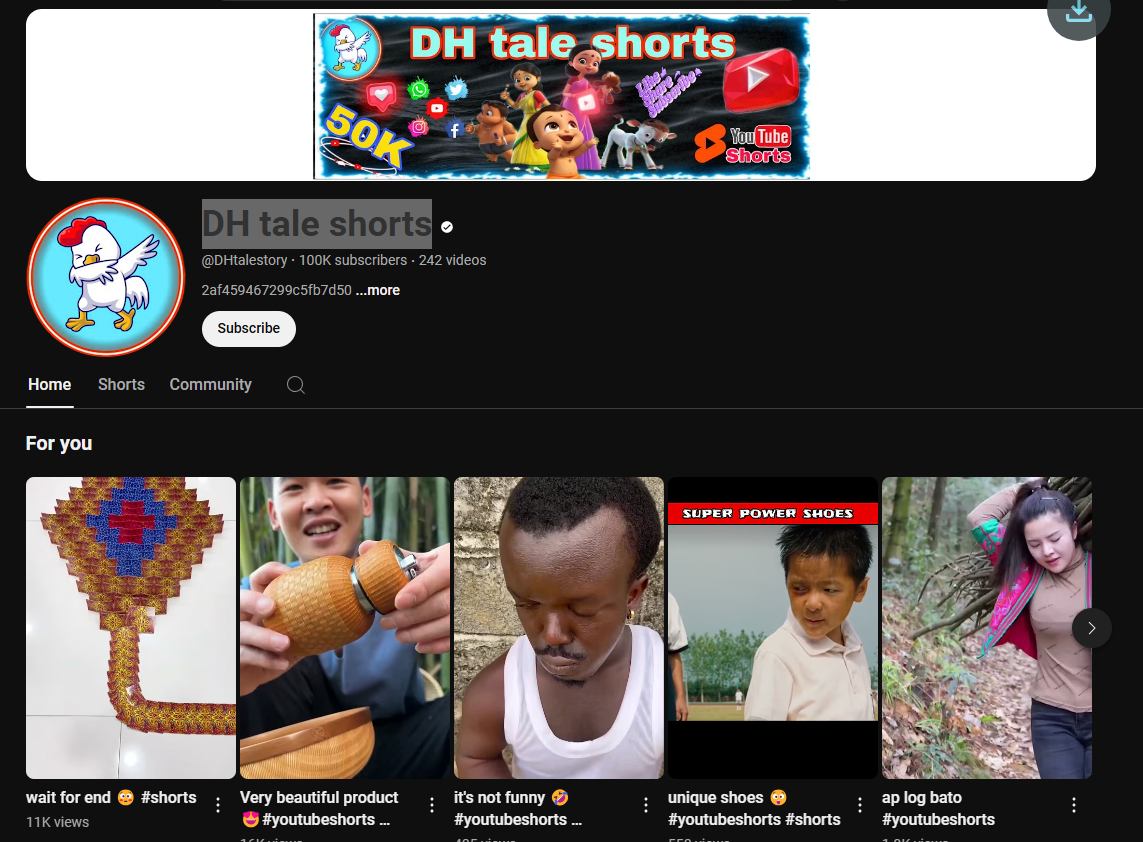1143x842 pixels.
Task: Open options menu for 'Very beautiful product' short
Action: [432, 805]
